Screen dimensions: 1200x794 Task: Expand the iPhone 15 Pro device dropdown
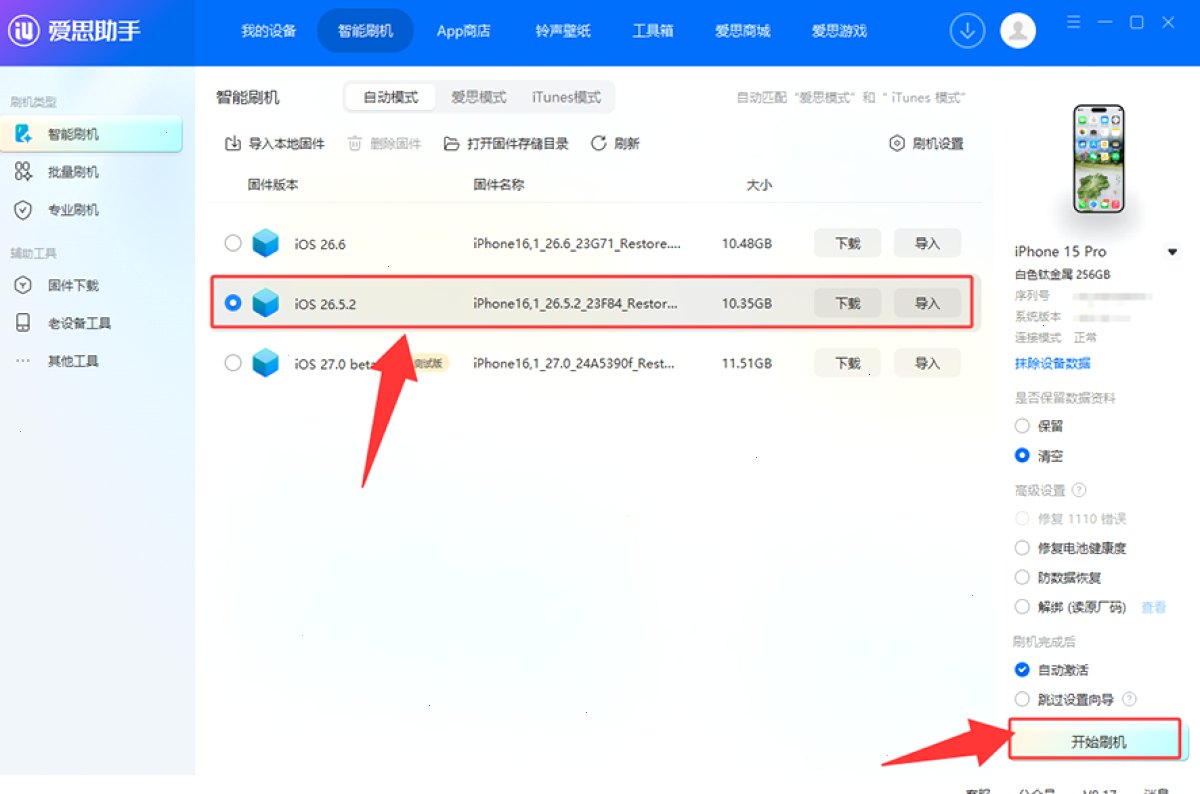[x=1173, y=252]
